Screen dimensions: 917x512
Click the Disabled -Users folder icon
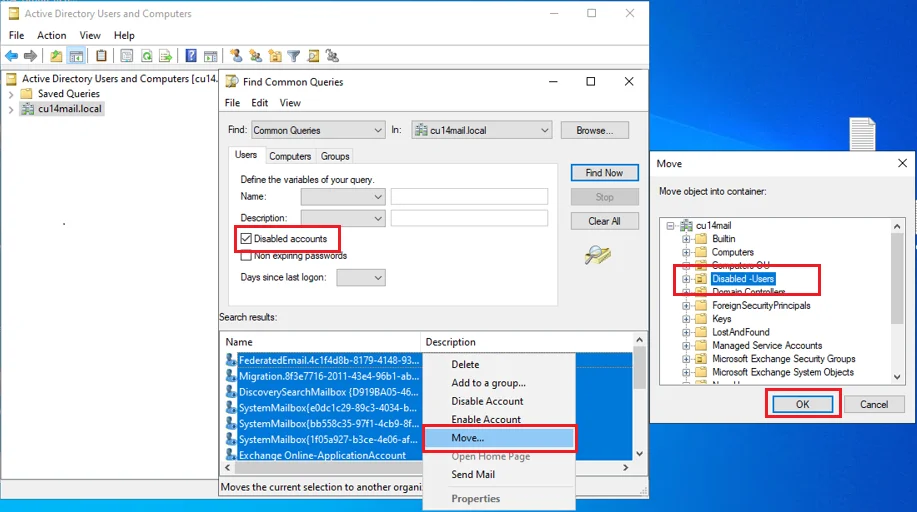[x=701, y=279]
